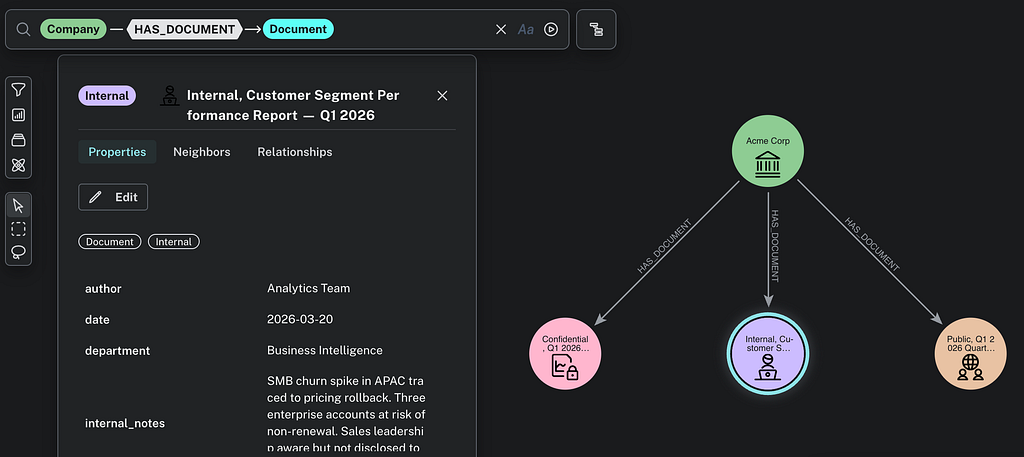Click the Document label tag
This screenshot has height=457, width=1024.
point(110,242)
